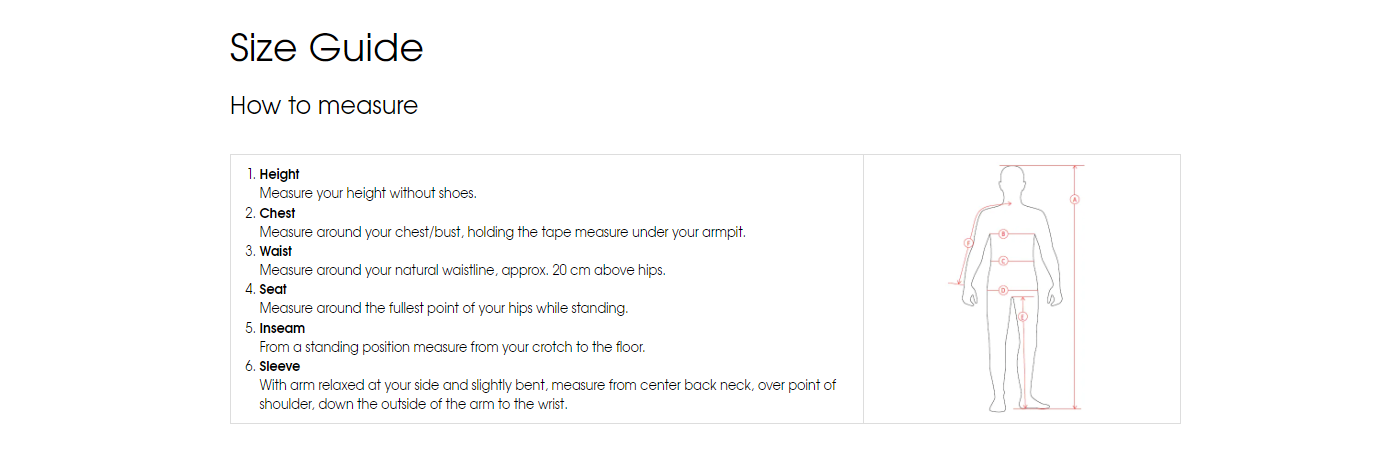The width and height of the screenshot is (1396, 450).
Task: Click the height marker A on diagram
Action: coord(1075,199)
